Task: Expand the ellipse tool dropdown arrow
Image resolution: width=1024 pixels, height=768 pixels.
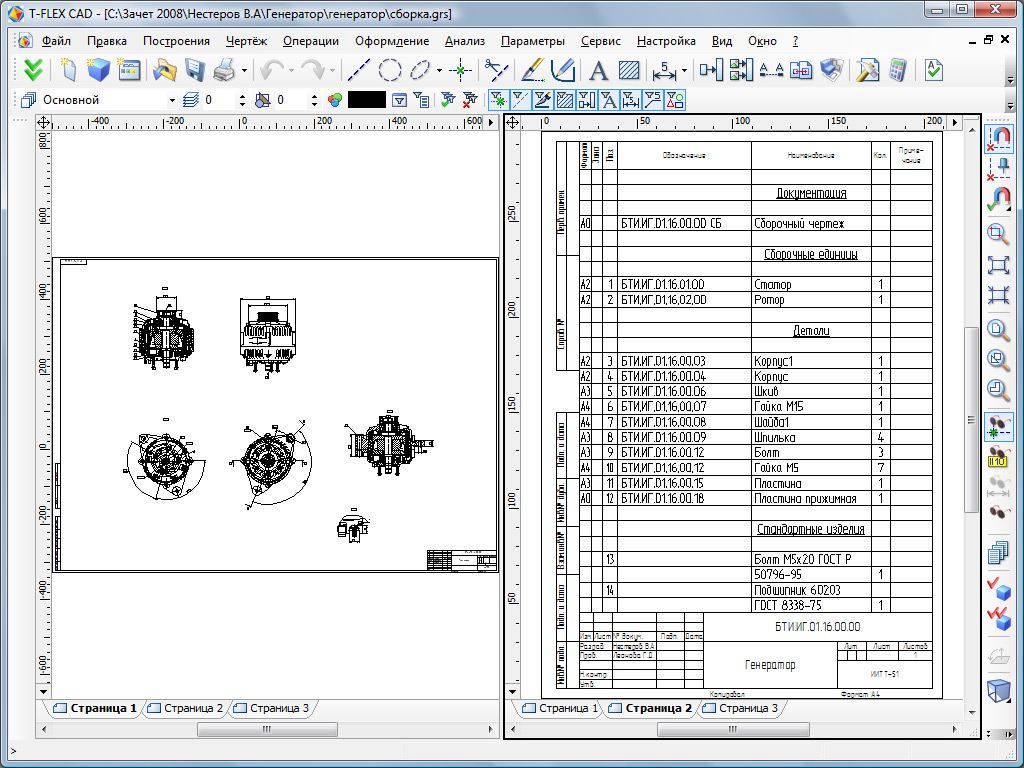Action: pyautogui.click(x=440, y=71)
